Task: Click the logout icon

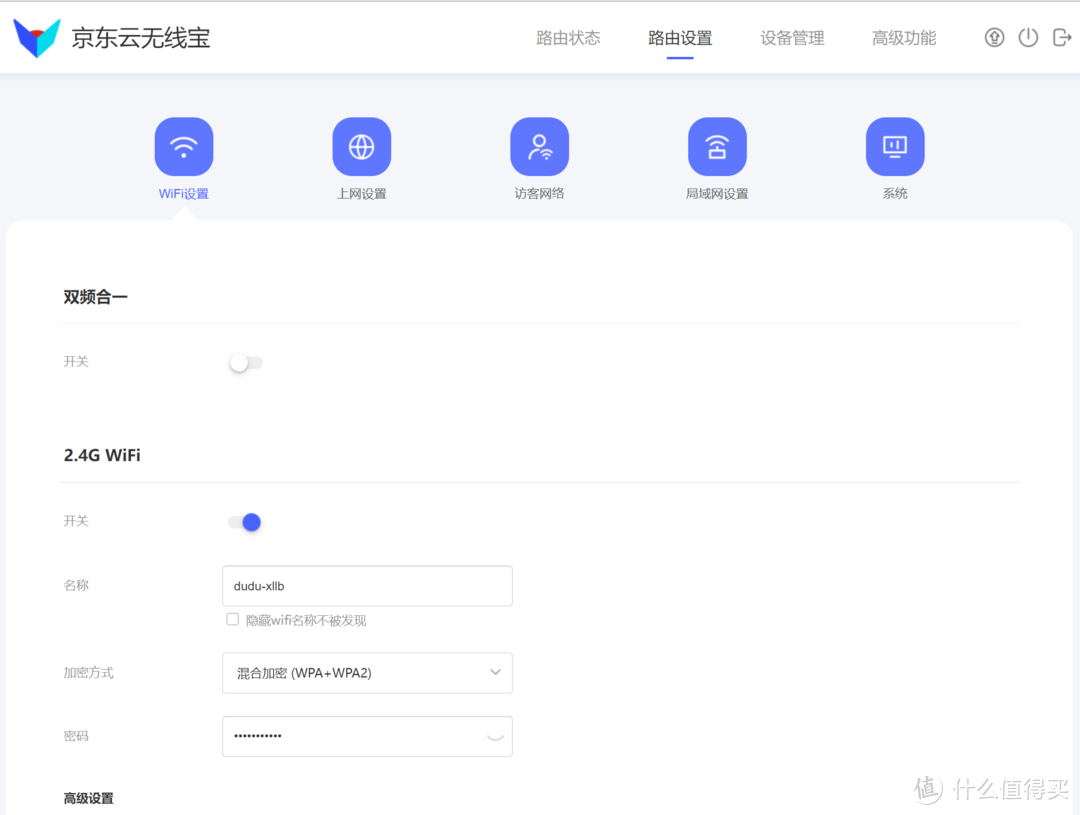Action: tap(1062, 37)
